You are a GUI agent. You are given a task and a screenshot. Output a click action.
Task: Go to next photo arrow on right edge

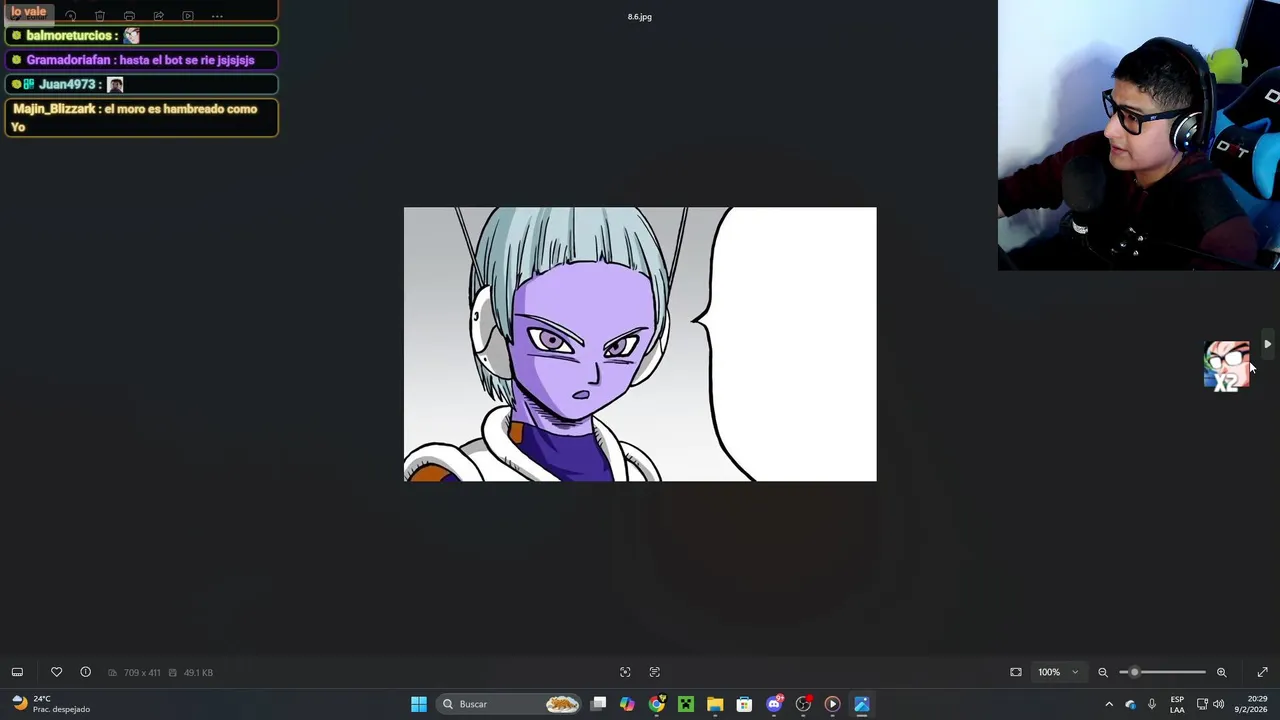point(1267,344)
